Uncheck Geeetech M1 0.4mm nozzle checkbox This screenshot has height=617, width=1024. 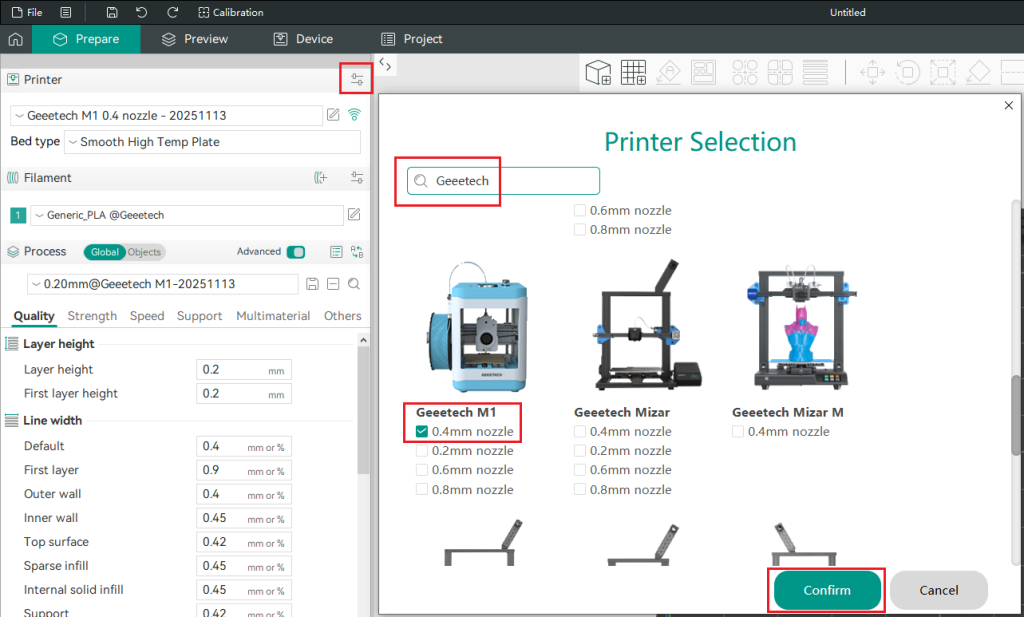click(422, 432)
